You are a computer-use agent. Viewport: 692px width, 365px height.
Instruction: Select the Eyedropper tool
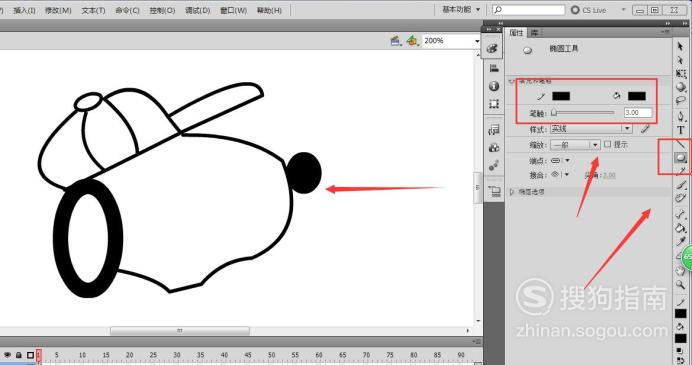click(x=681, y=242)
